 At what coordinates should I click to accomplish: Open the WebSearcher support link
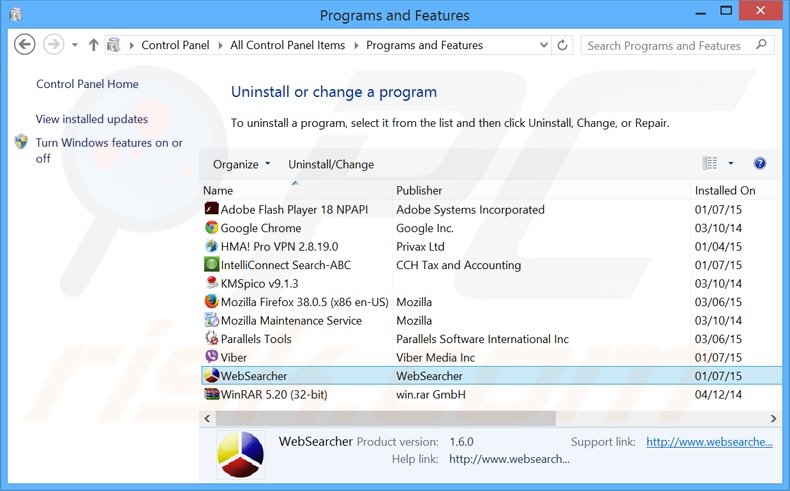point(709,442)
